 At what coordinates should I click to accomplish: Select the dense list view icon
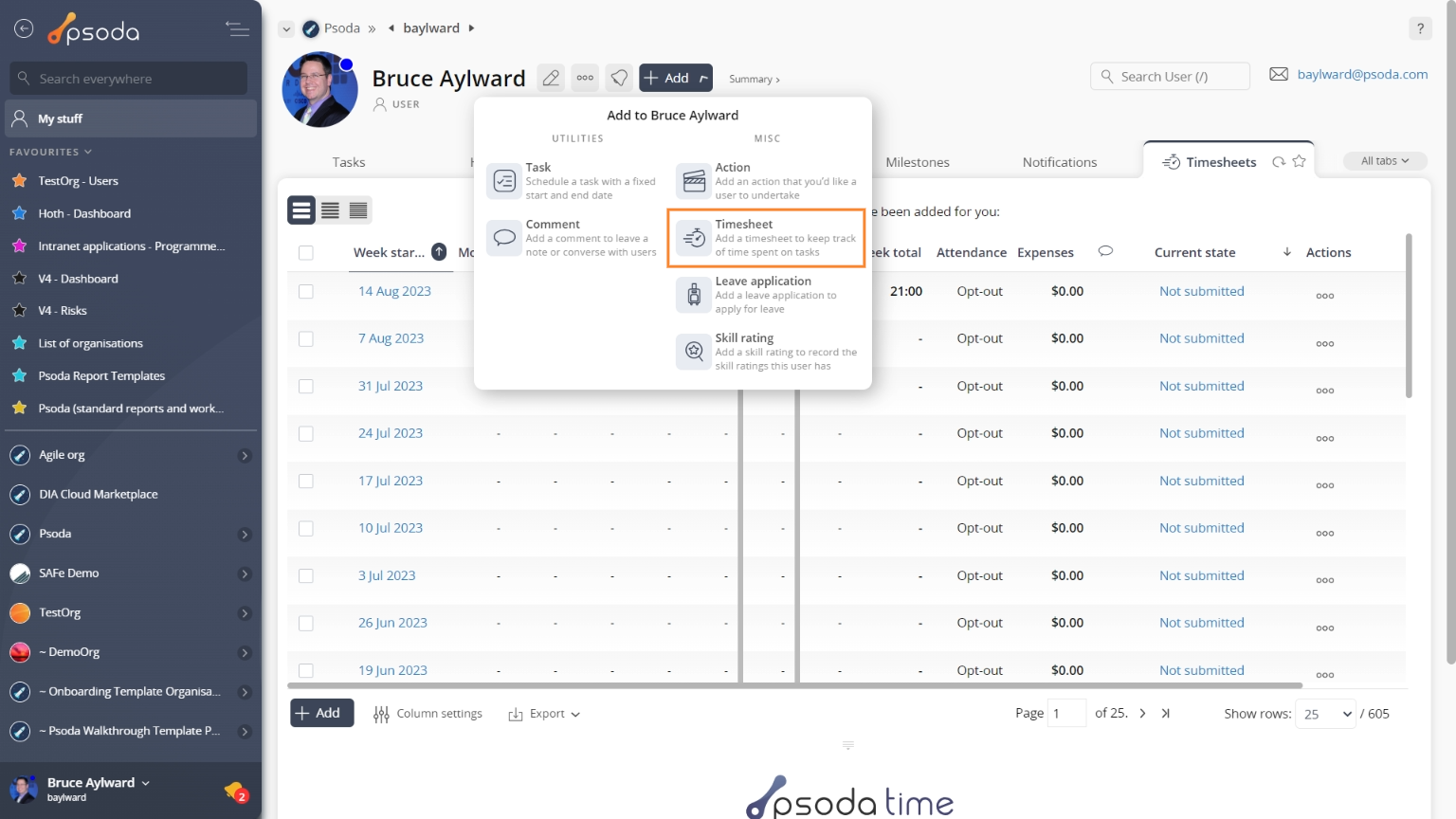tap(358, 210)
